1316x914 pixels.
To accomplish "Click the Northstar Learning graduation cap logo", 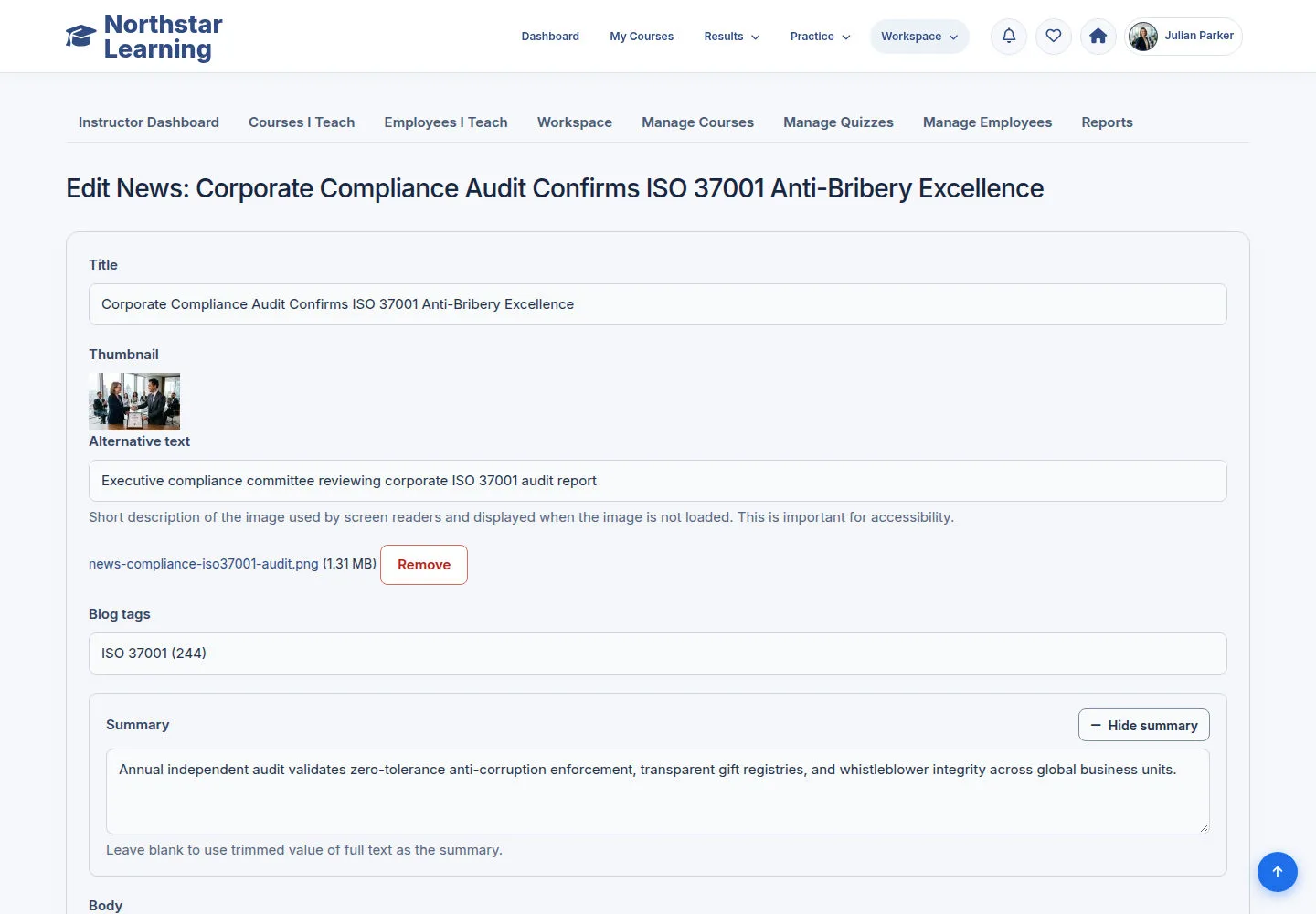I will (x=80, y=37).
